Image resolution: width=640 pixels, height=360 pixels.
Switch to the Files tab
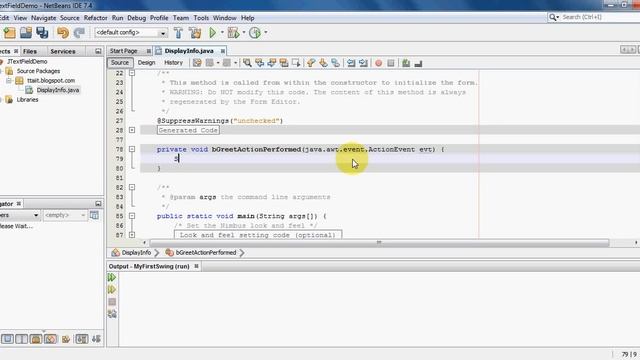pos(30,51)
